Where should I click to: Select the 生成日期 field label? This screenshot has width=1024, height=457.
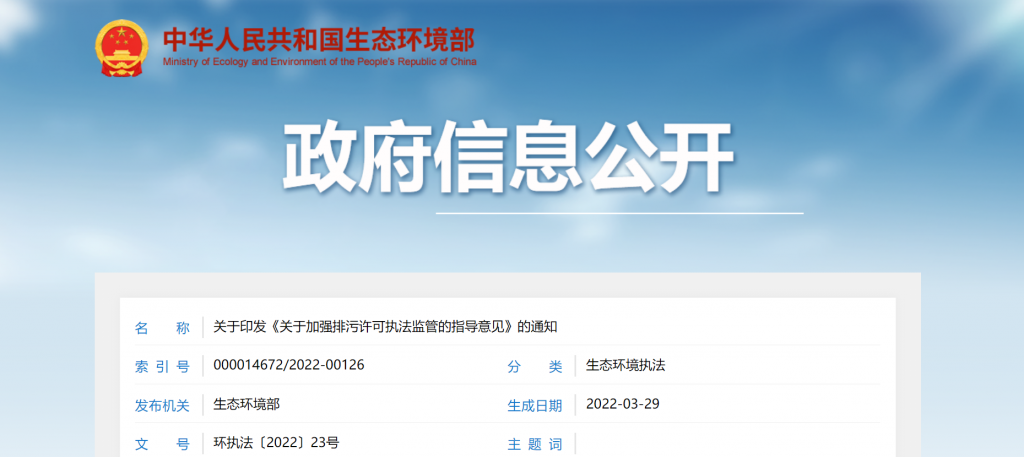535,406
